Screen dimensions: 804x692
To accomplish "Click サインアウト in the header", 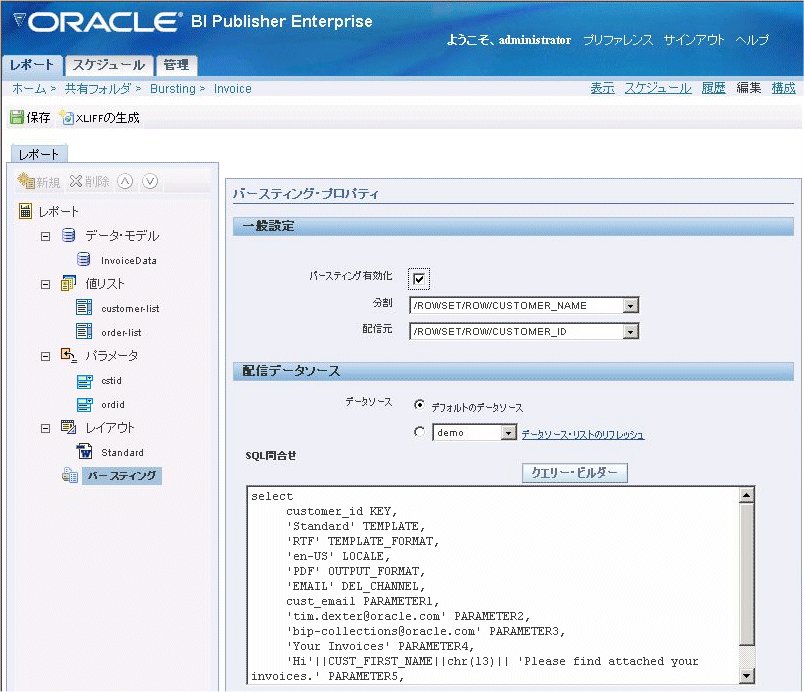I will coord(694,40).
